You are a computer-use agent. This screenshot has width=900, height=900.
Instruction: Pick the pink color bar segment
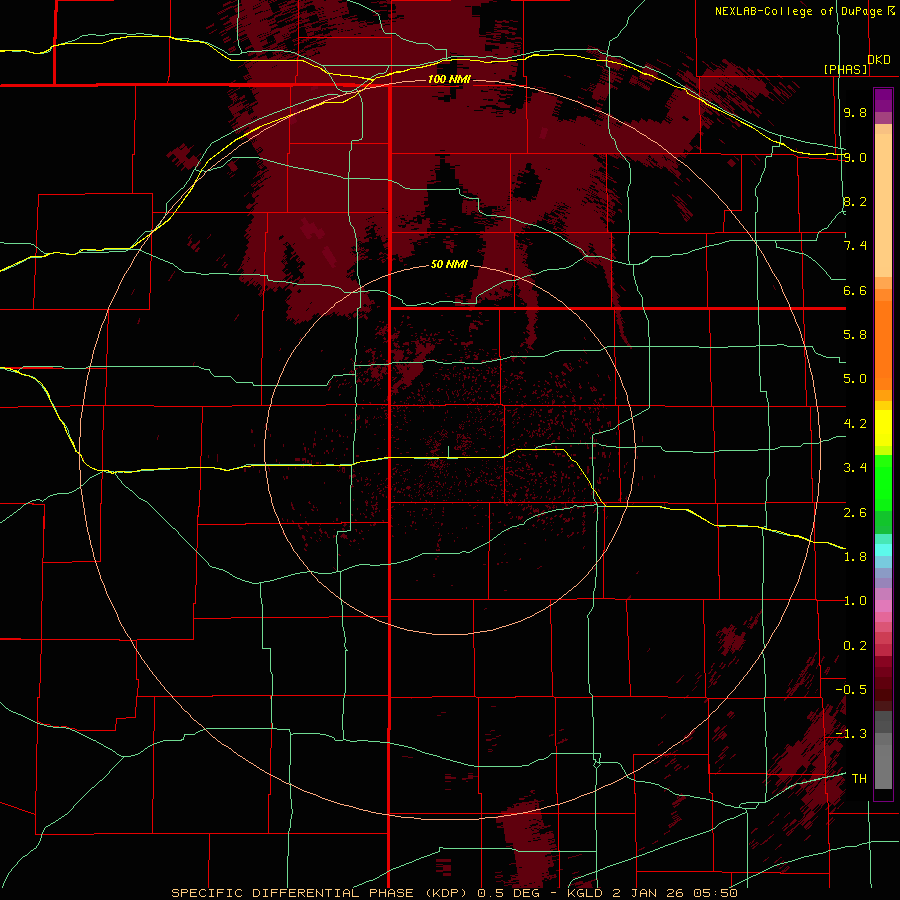(883, 606)
